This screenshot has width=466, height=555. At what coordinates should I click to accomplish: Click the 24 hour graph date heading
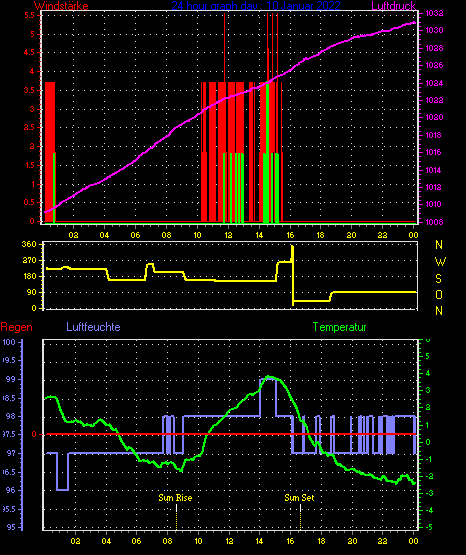point(256,6)
